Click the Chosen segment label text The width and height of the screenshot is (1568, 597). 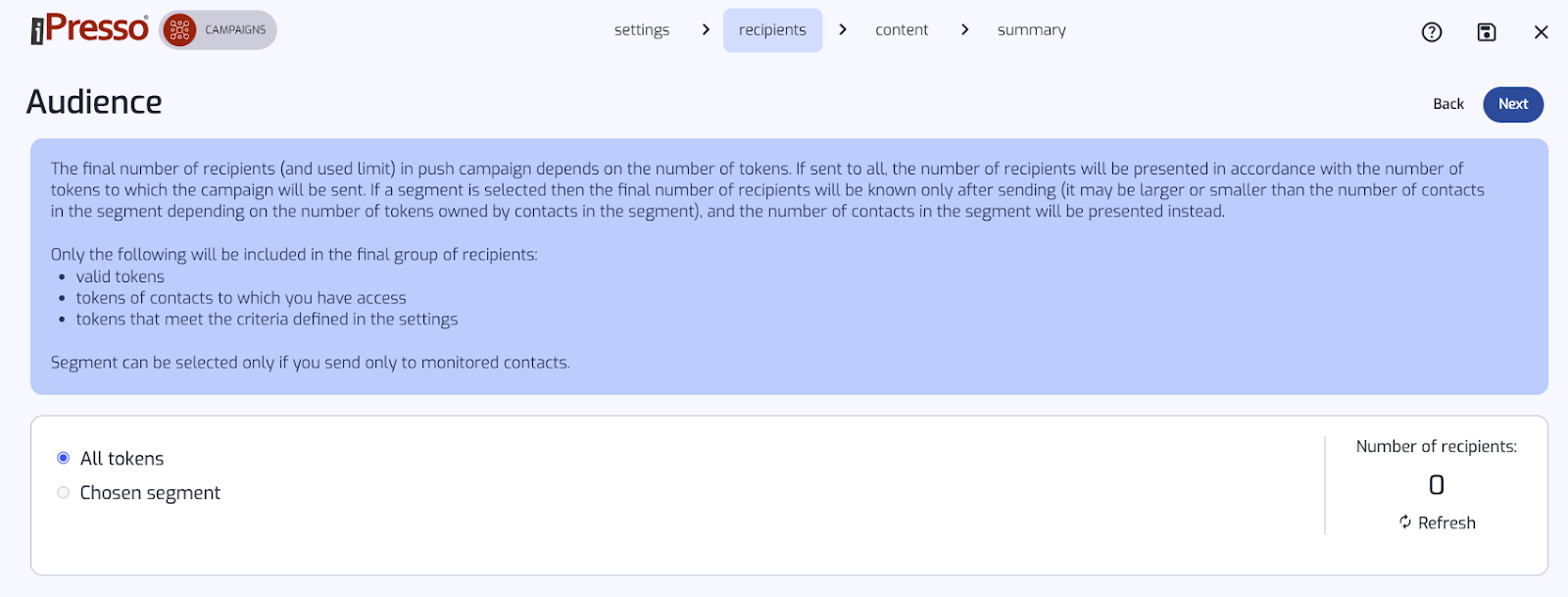150,493
